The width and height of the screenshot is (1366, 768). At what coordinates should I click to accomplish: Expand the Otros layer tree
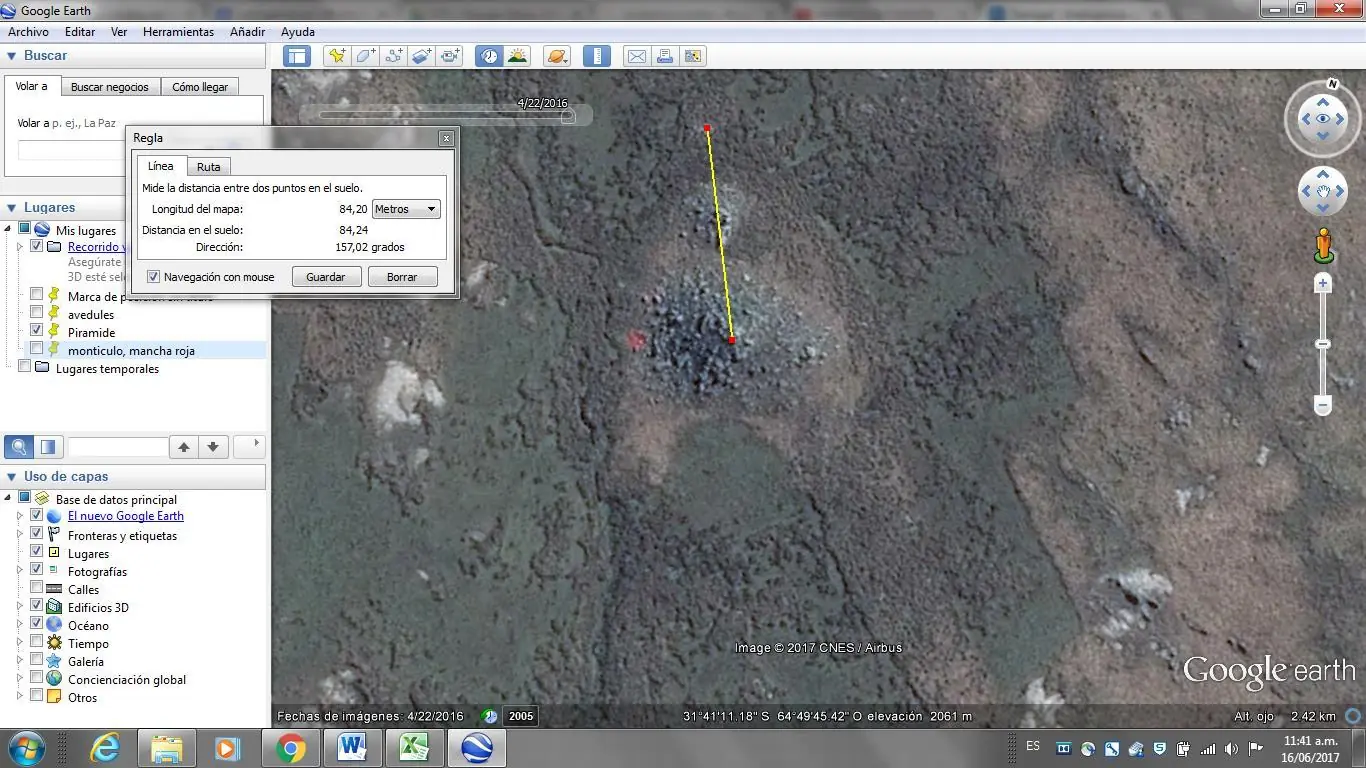pos(19,697)
